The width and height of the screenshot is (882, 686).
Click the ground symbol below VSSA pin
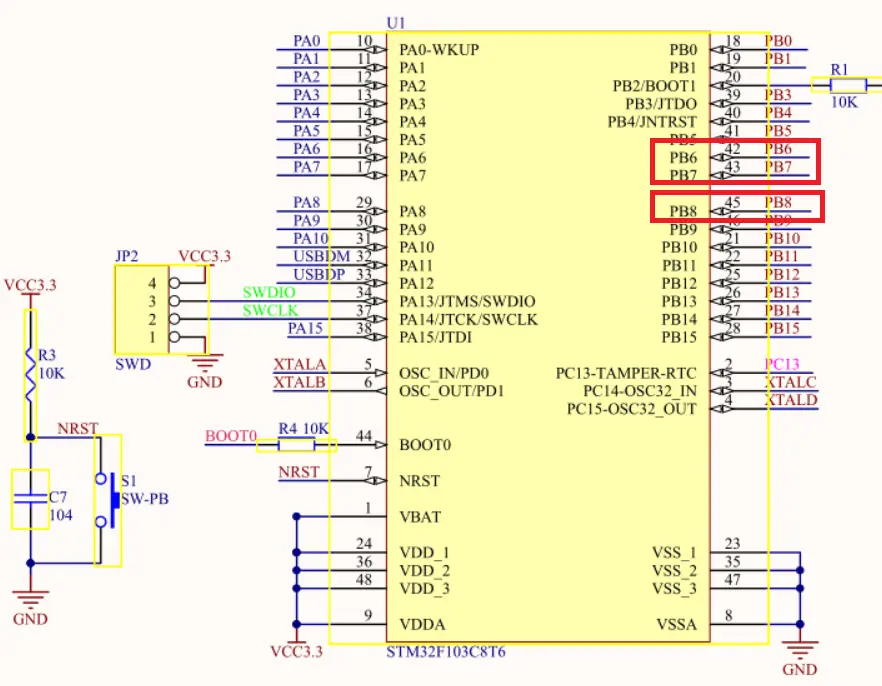[x=800, y=651]
